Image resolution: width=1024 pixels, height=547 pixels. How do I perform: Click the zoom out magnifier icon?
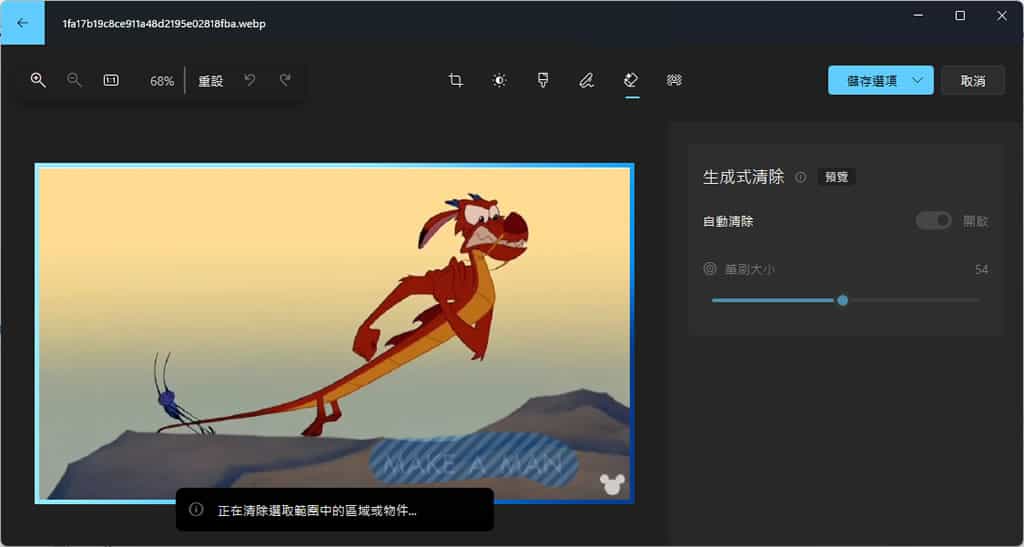(74, 80)
